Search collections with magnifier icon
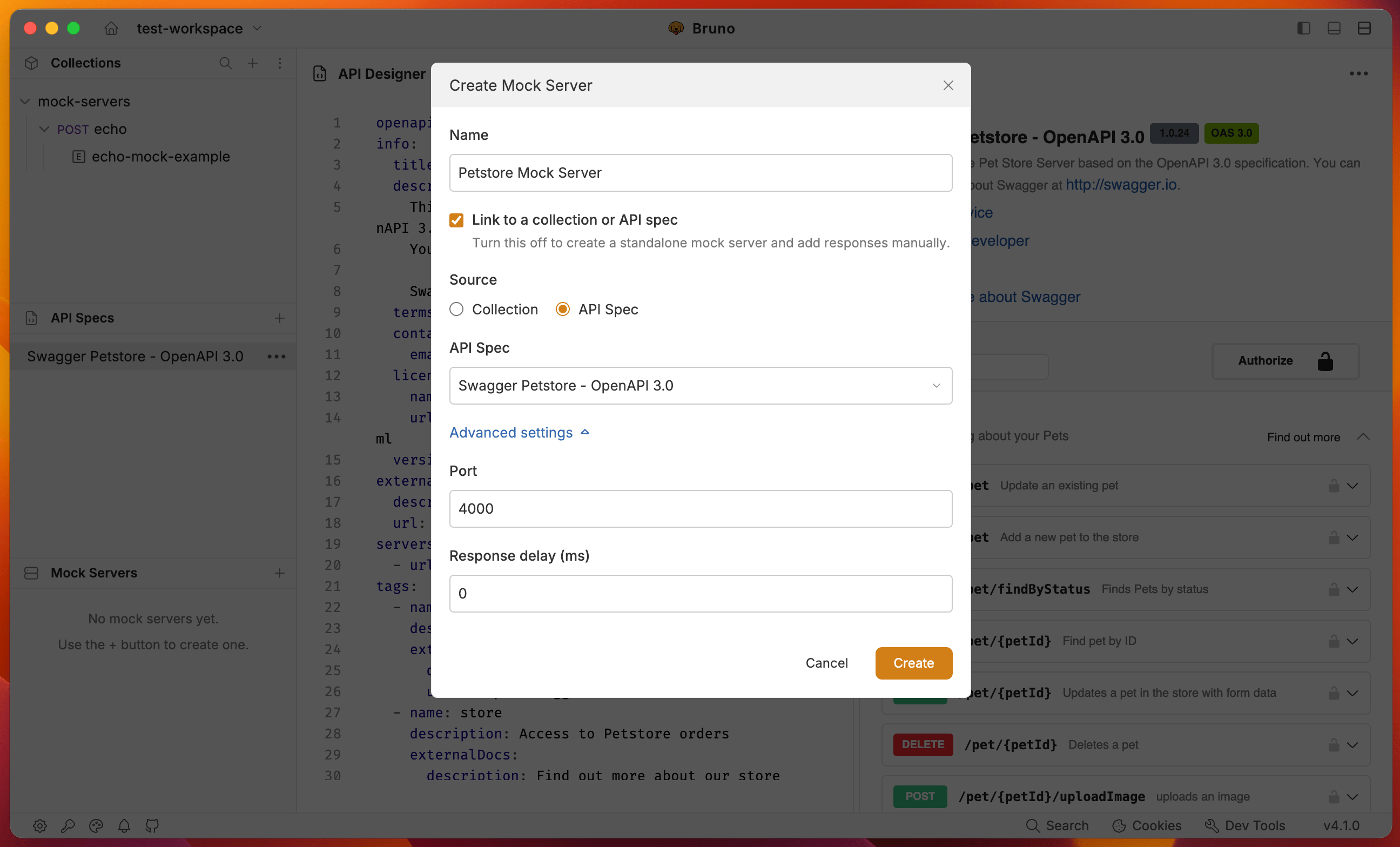Screen dimensions: 1400x847 point(226,63)
